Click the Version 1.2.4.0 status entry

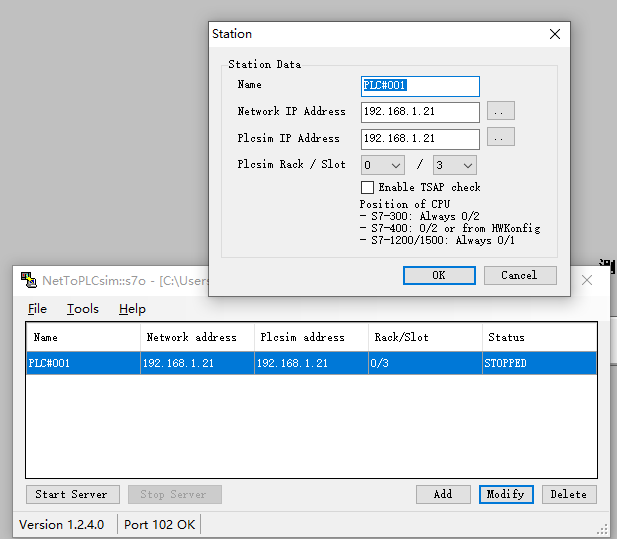click(62, 525)
